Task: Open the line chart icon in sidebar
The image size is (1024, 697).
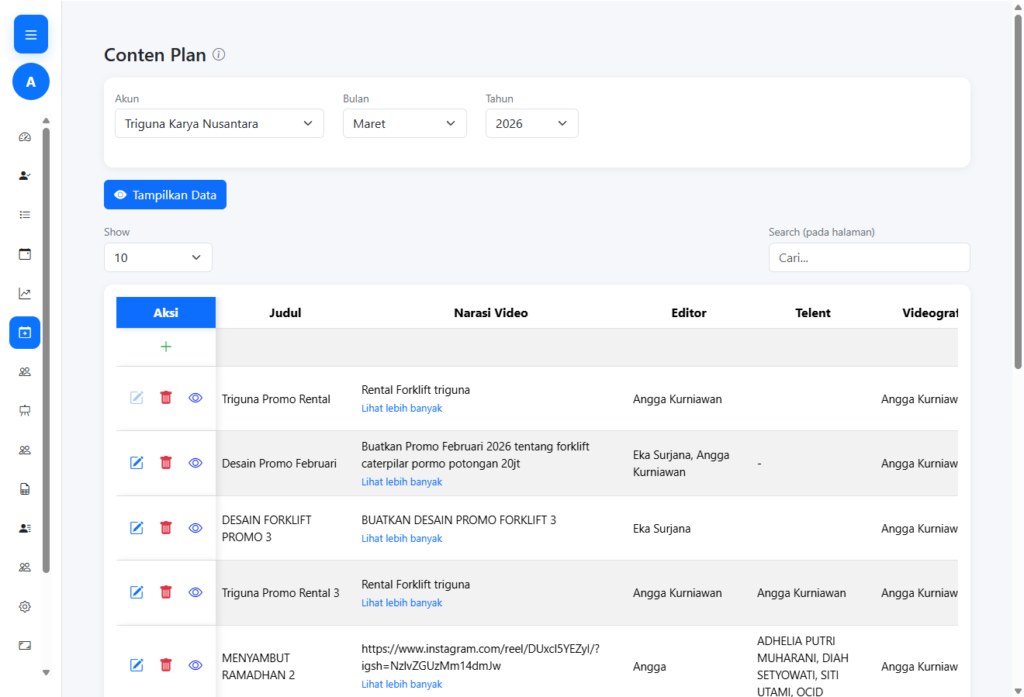Action: (25, 293)
